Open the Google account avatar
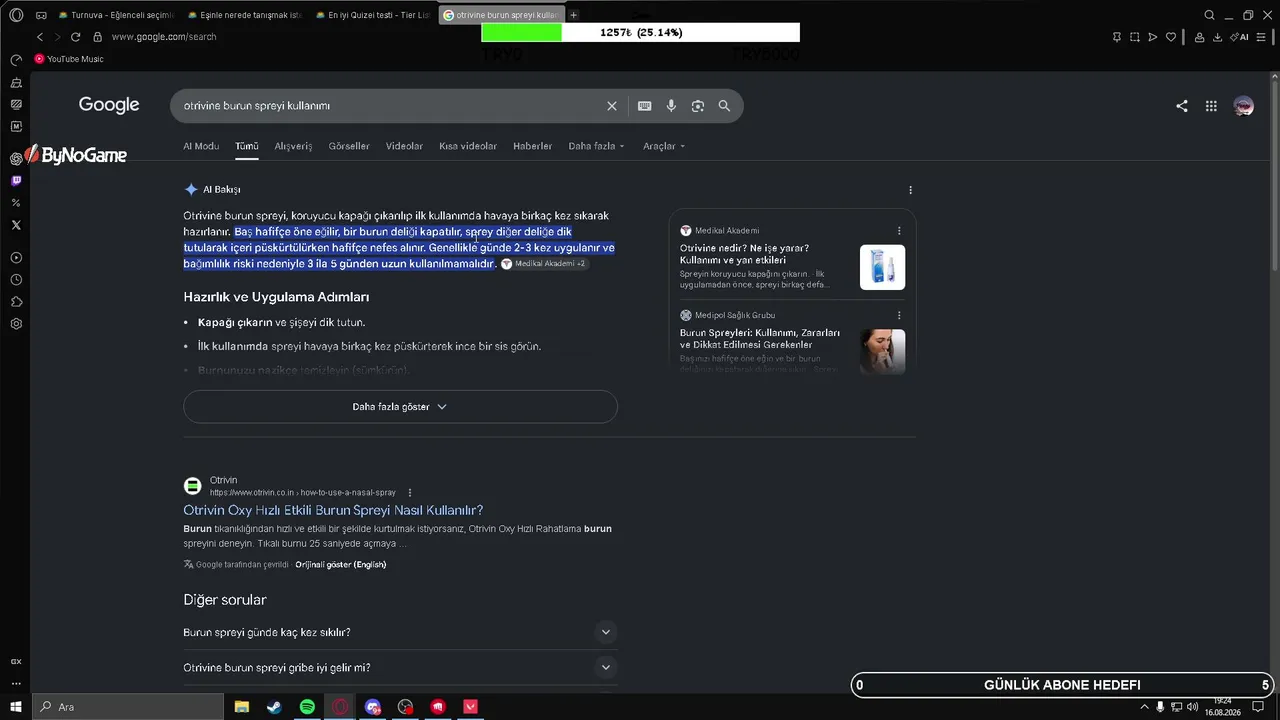This screenshot has height=720, width=1280. coord(1244,106)
